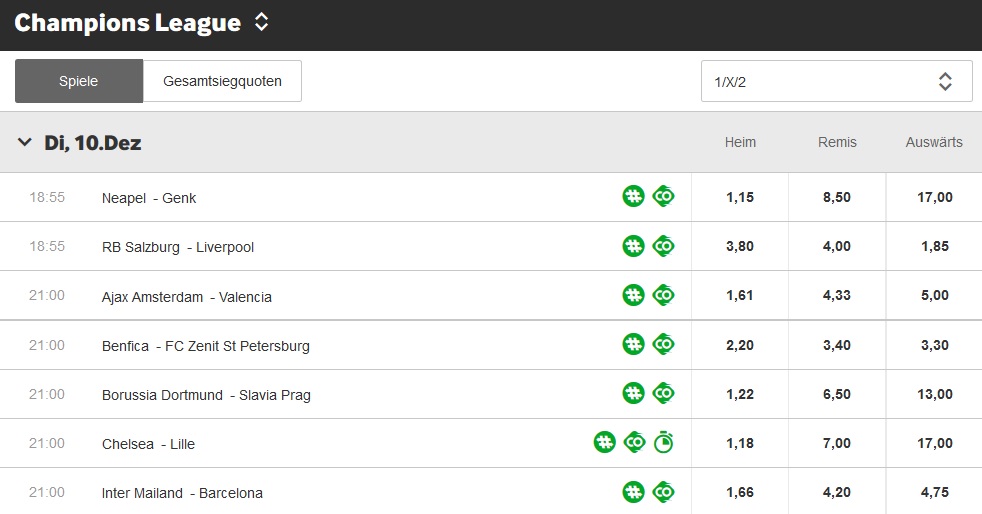Open the Chelsea - Lille match
The height and width of the screenshot is (514, 982).
click(148, 444)
